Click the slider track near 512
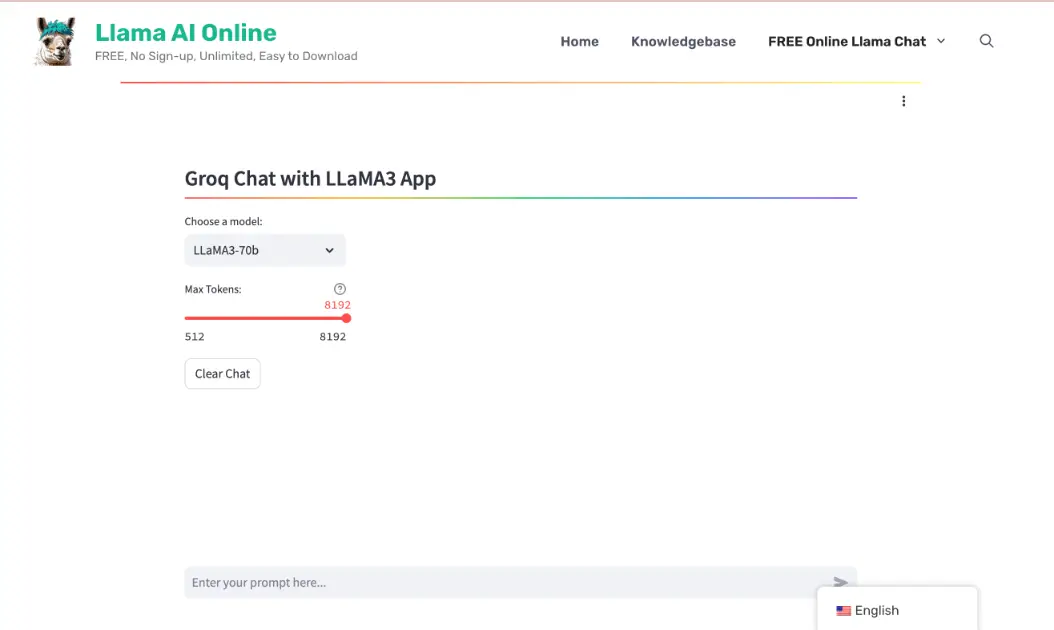Image resolution: width=1054 pixels, height=630 pixels. [195, 318]
